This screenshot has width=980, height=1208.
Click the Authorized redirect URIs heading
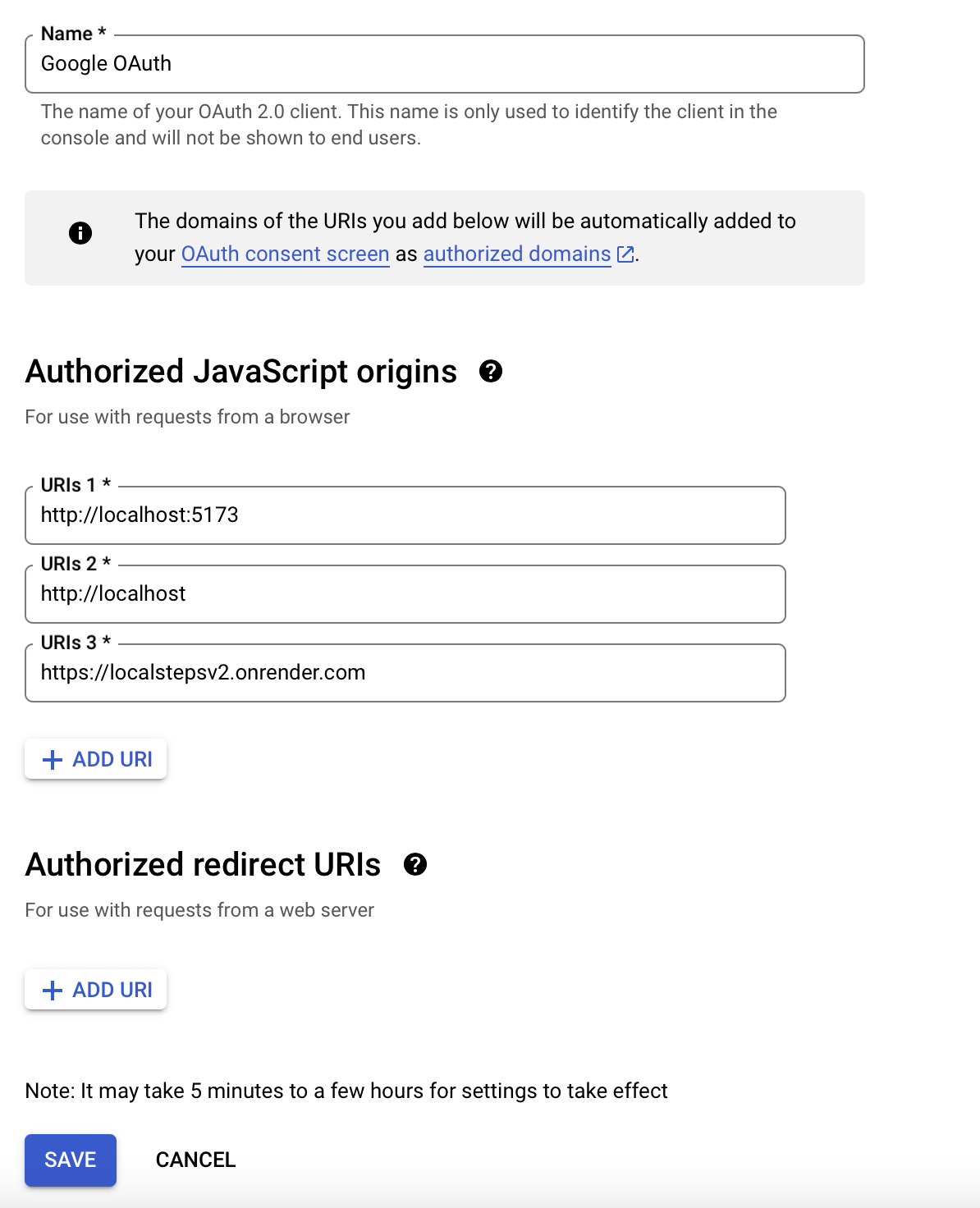pos(203,864)
